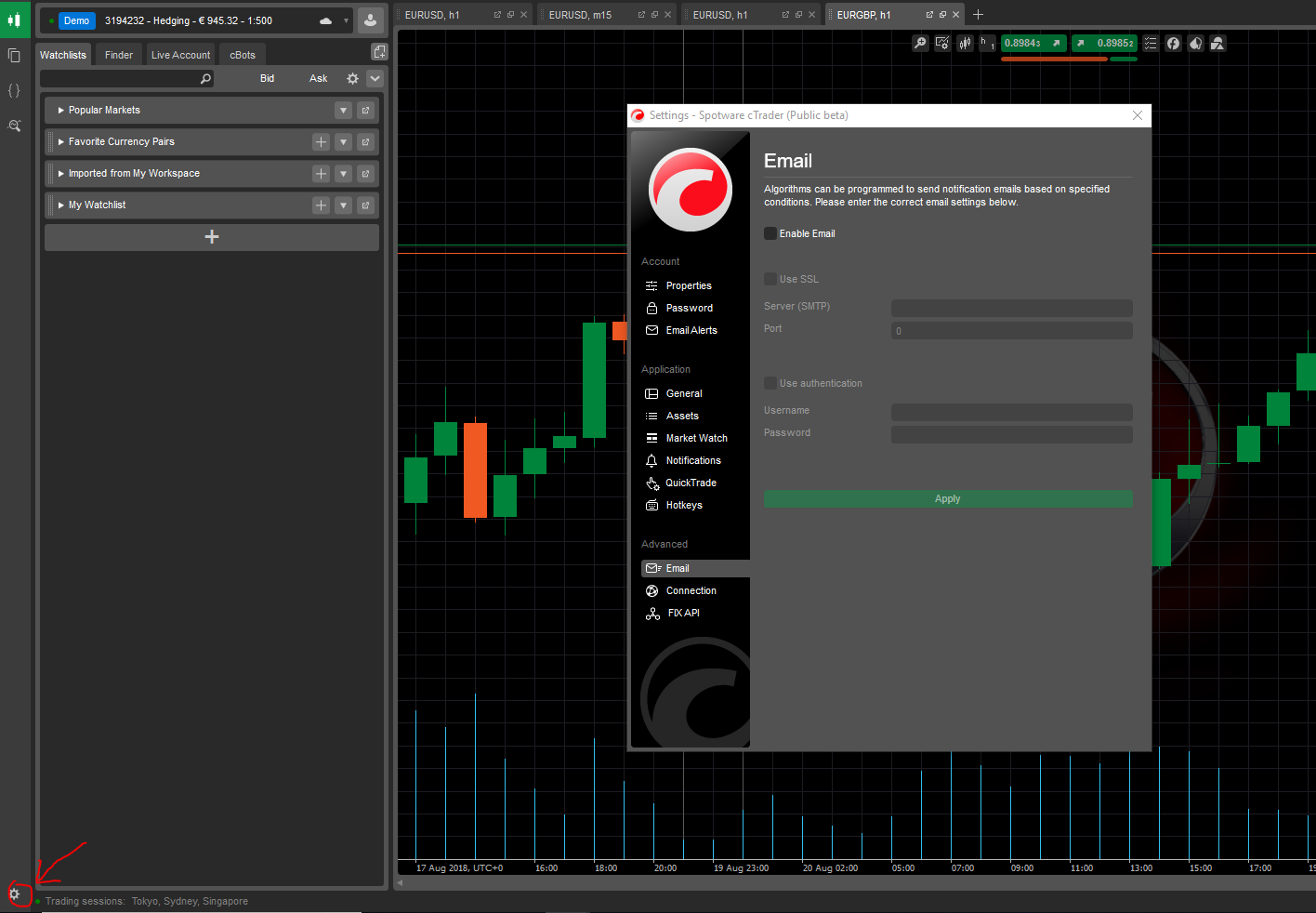Open Assets in the Settings sidebar
The width and height of the screenshot is (1316, 913).
682,416
